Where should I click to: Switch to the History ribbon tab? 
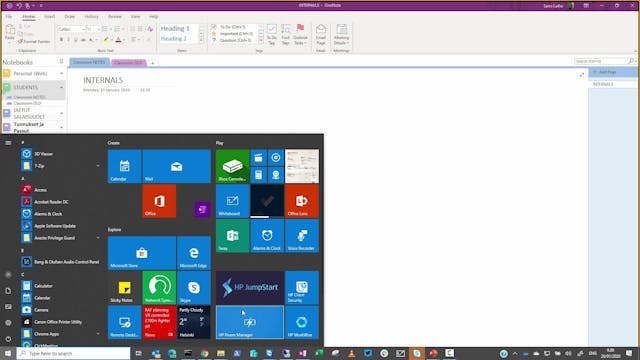coord(91,17)
